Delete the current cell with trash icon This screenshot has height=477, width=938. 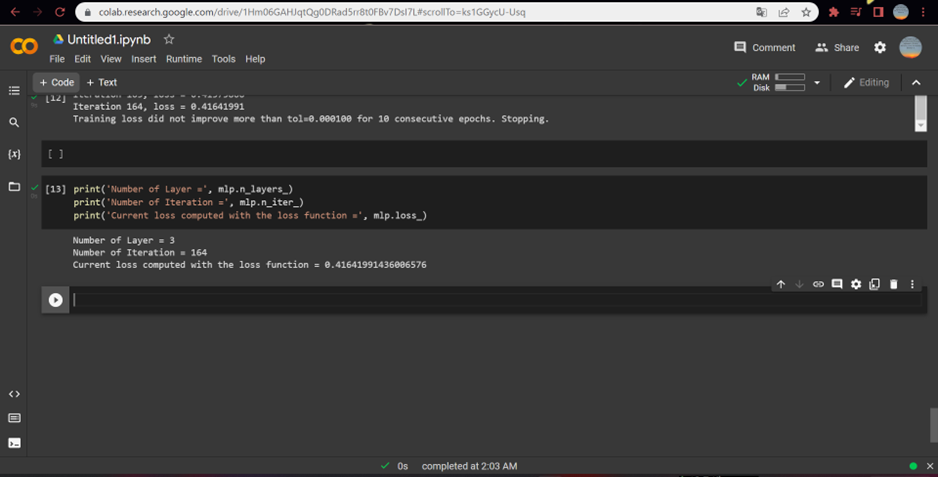(x=893, y=284)
